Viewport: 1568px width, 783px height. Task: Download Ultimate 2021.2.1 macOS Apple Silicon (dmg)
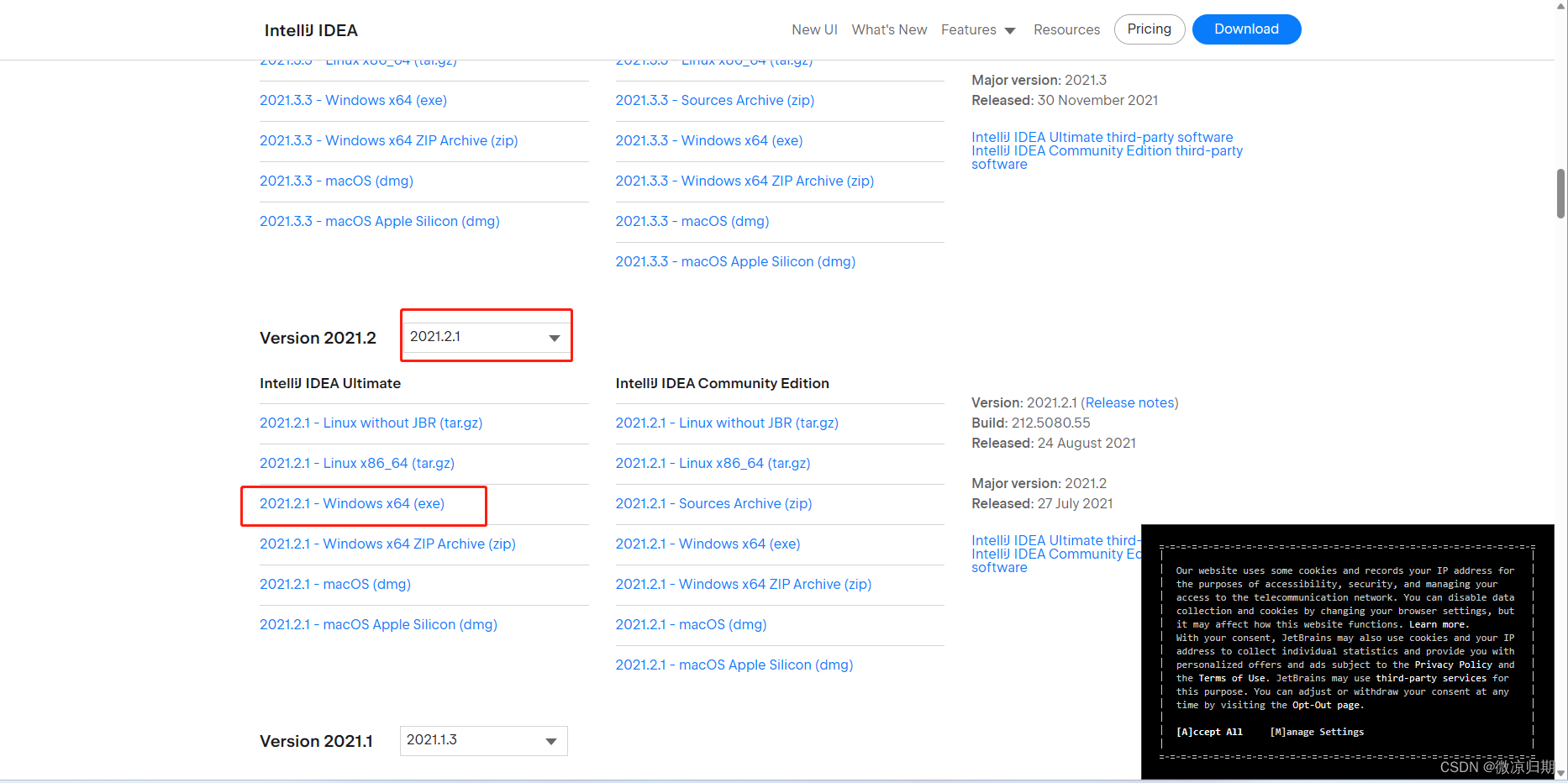point(378,624)
